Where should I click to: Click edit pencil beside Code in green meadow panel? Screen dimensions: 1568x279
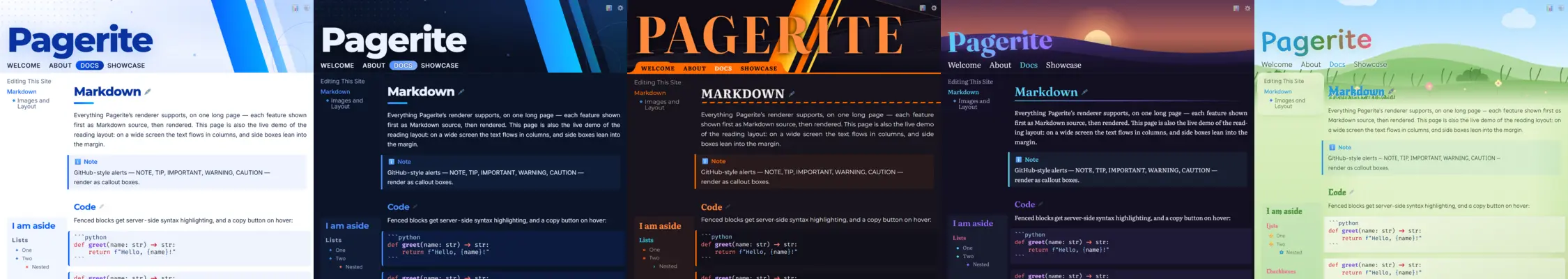1352,193
